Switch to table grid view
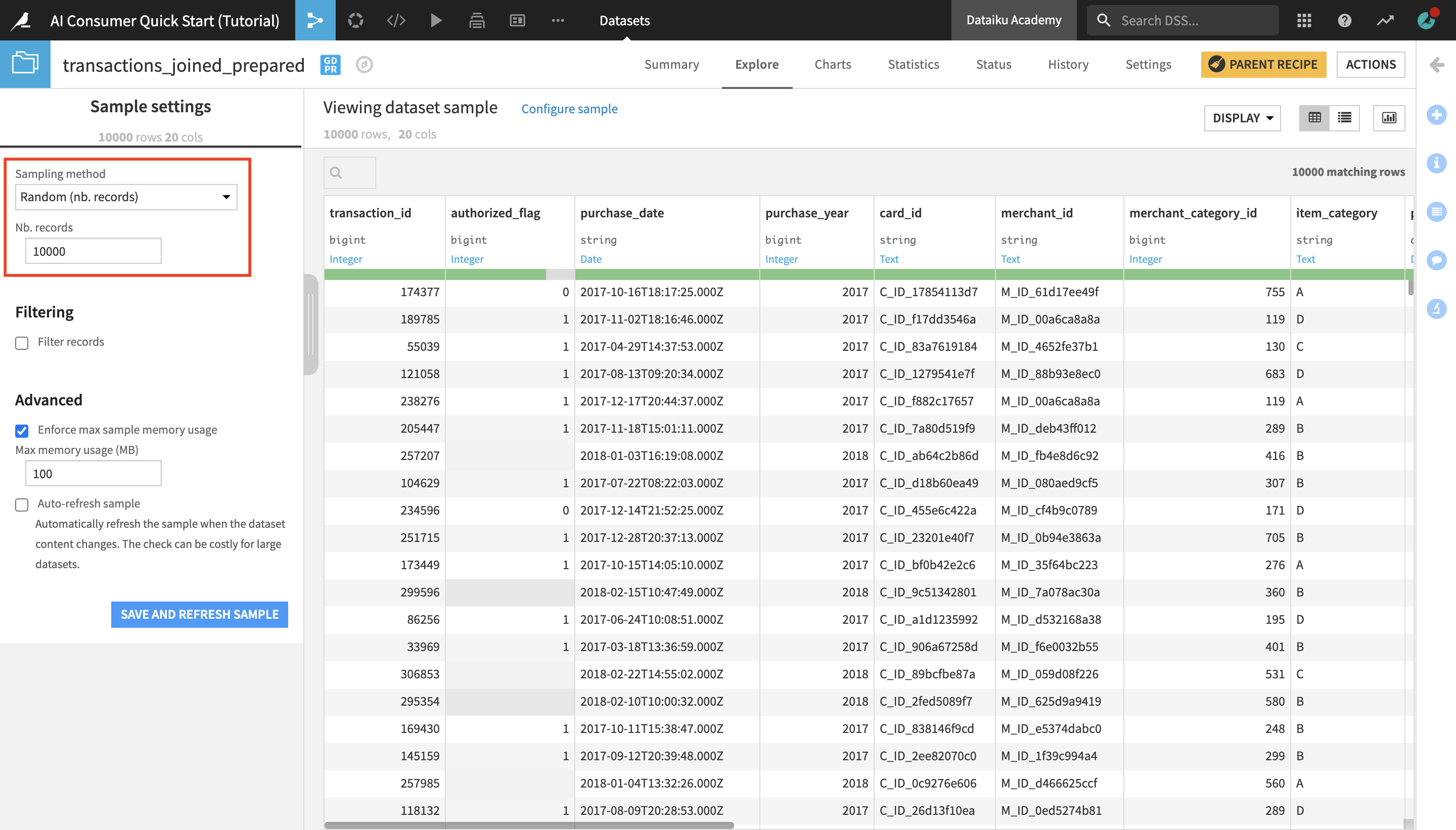The width and height of the screenshot is (1456, 830). (x=1314, y=118)
